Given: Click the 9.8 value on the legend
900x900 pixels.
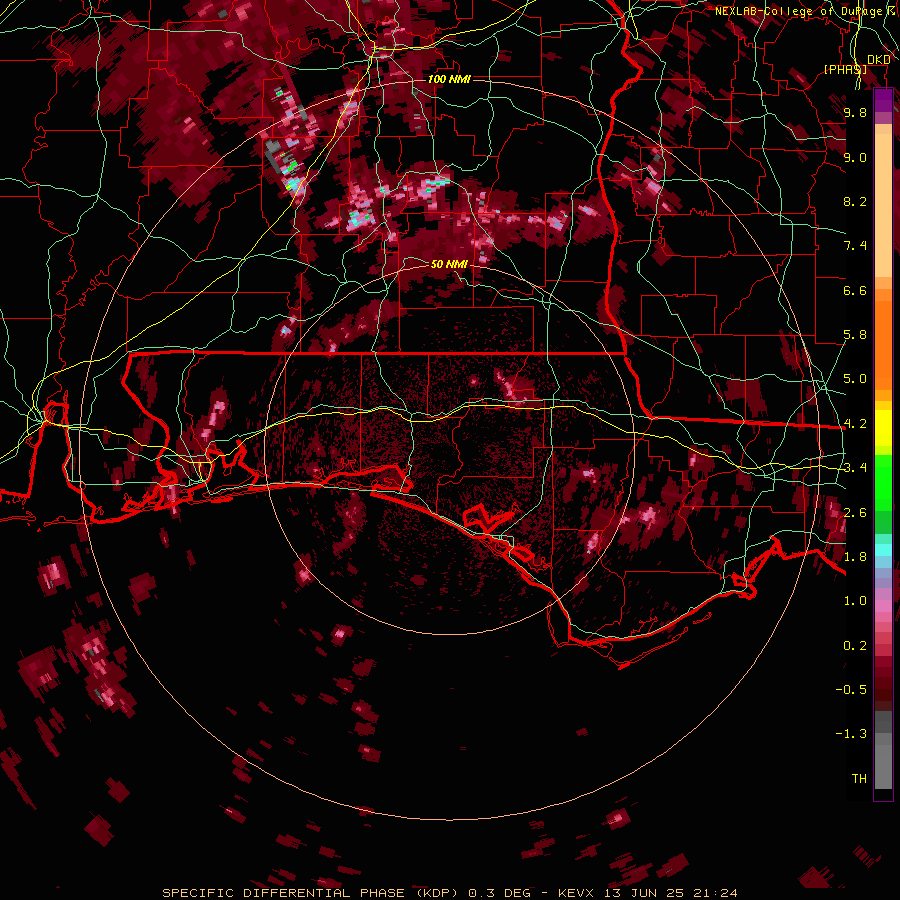Looking at the screenshot, I should (855, 113).
